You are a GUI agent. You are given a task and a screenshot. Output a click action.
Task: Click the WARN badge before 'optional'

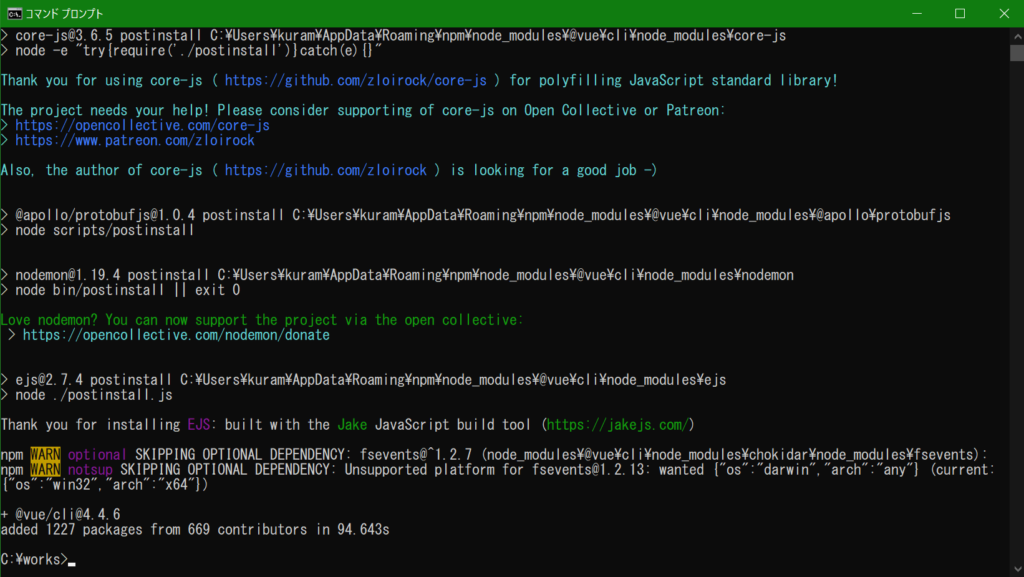45,455
